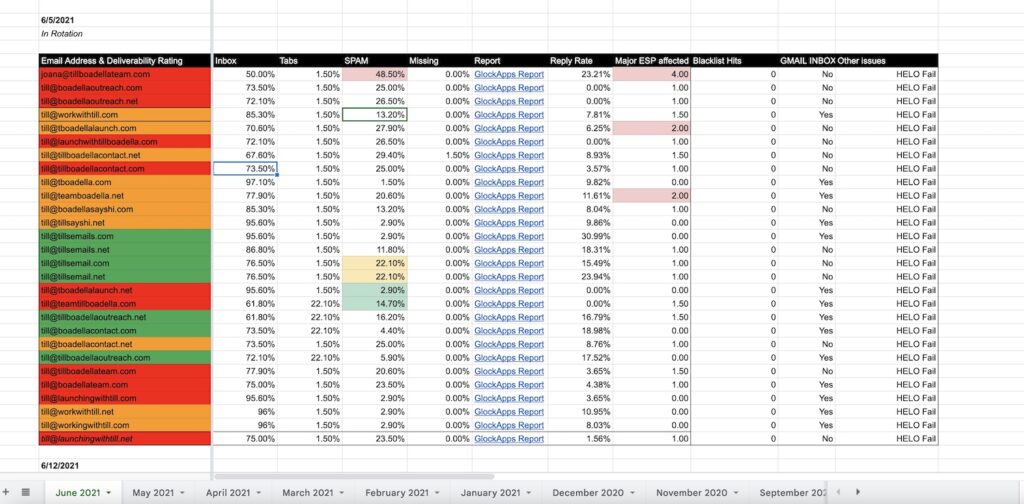Open February 2021 tab dropdown arrow
The width and height of the screenshot is (1024, 504).
point(437,493)
